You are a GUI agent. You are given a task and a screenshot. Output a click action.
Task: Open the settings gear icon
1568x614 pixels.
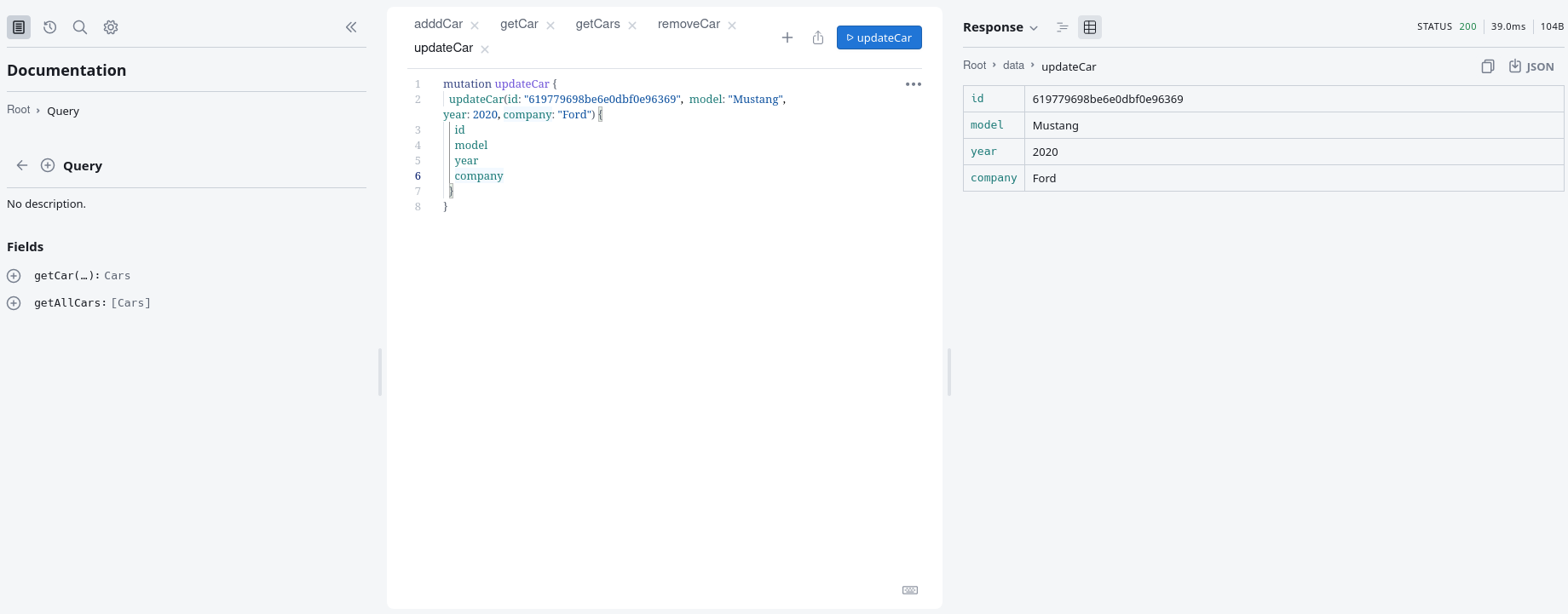pos(111,27)
